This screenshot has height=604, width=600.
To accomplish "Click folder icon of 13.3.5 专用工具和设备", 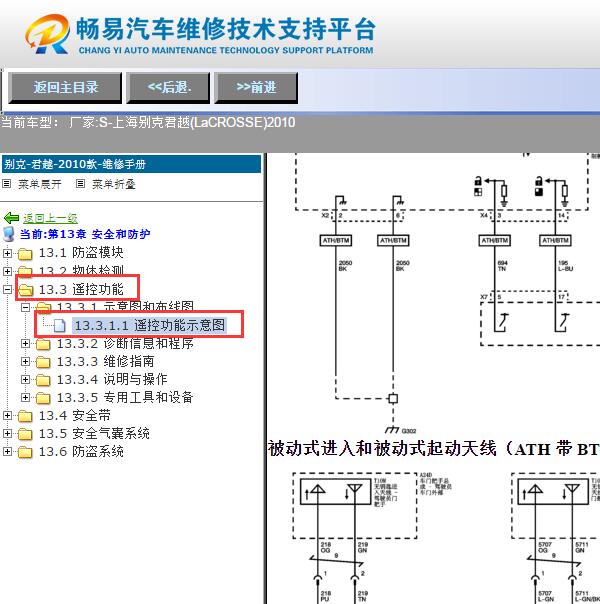I will [x=43, y=398].
